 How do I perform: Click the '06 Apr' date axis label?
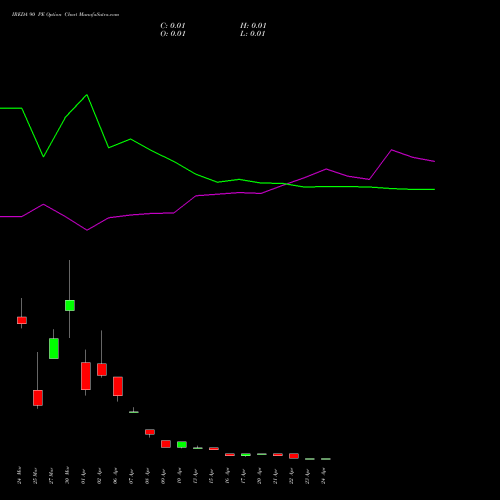[115, 477]
